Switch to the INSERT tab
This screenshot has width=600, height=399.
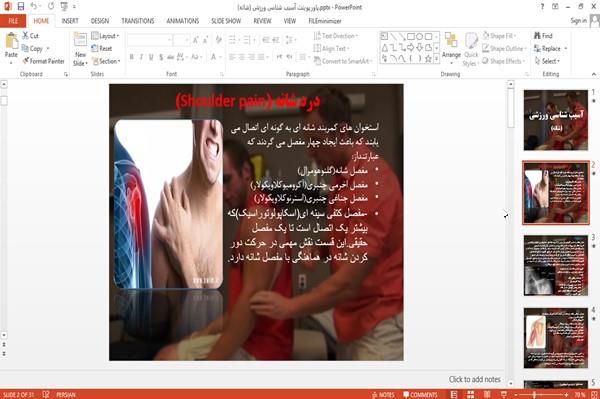[70, 21]
